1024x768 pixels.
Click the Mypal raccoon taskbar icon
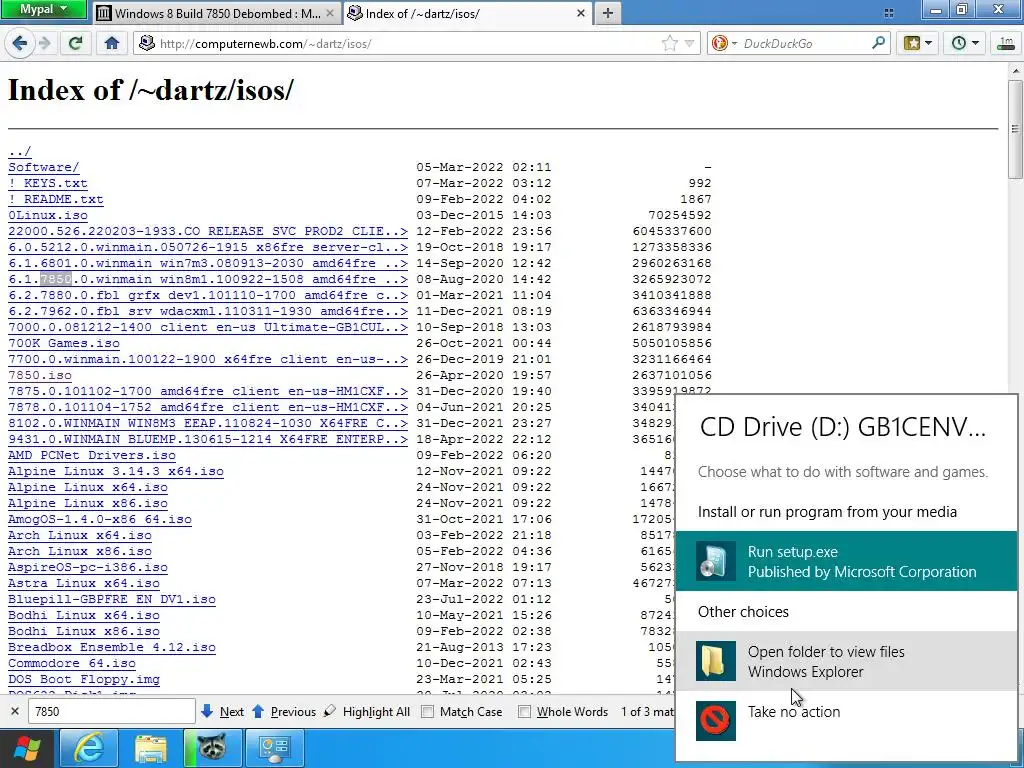point(213,748)
